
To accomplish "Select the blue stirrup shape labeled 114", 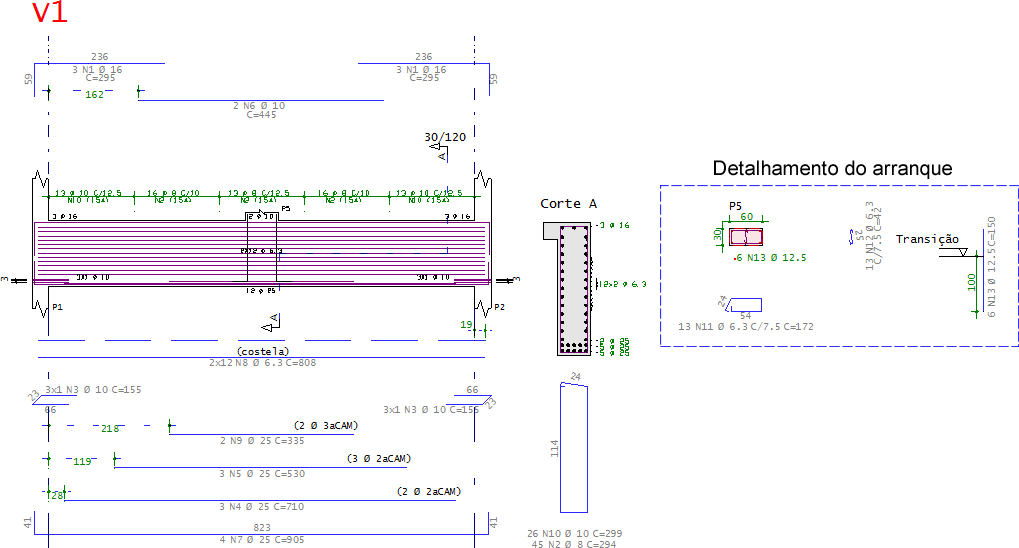I will click(x=574, y=448).
